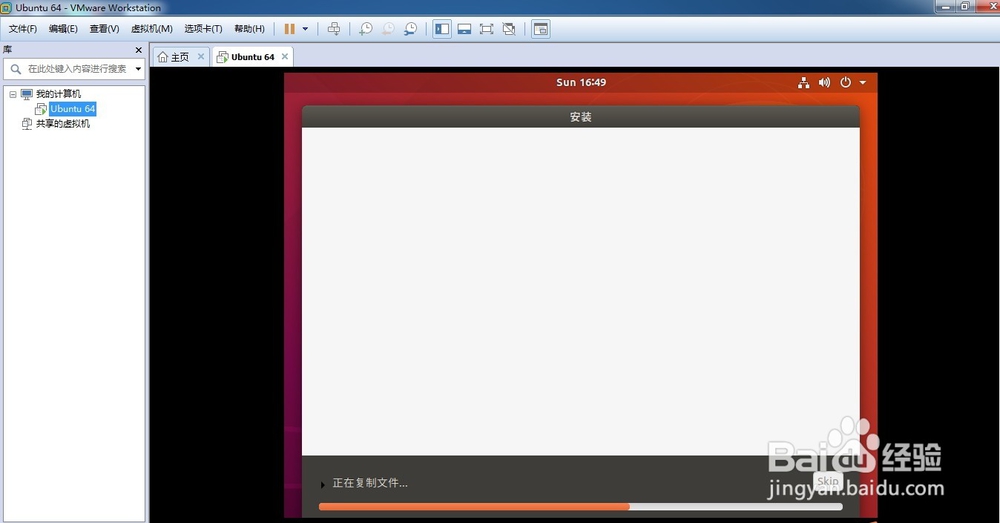Enter full screen mode
Viewport: 1000px width, 523px height.
[x=487, y=29]
